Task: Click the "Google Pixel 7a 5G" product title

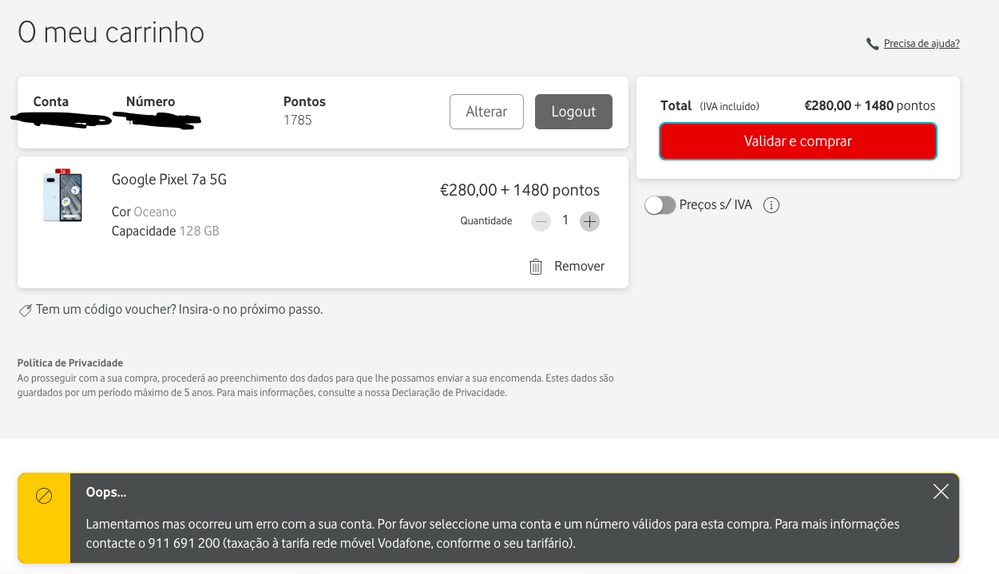Action: coord(169,180)
